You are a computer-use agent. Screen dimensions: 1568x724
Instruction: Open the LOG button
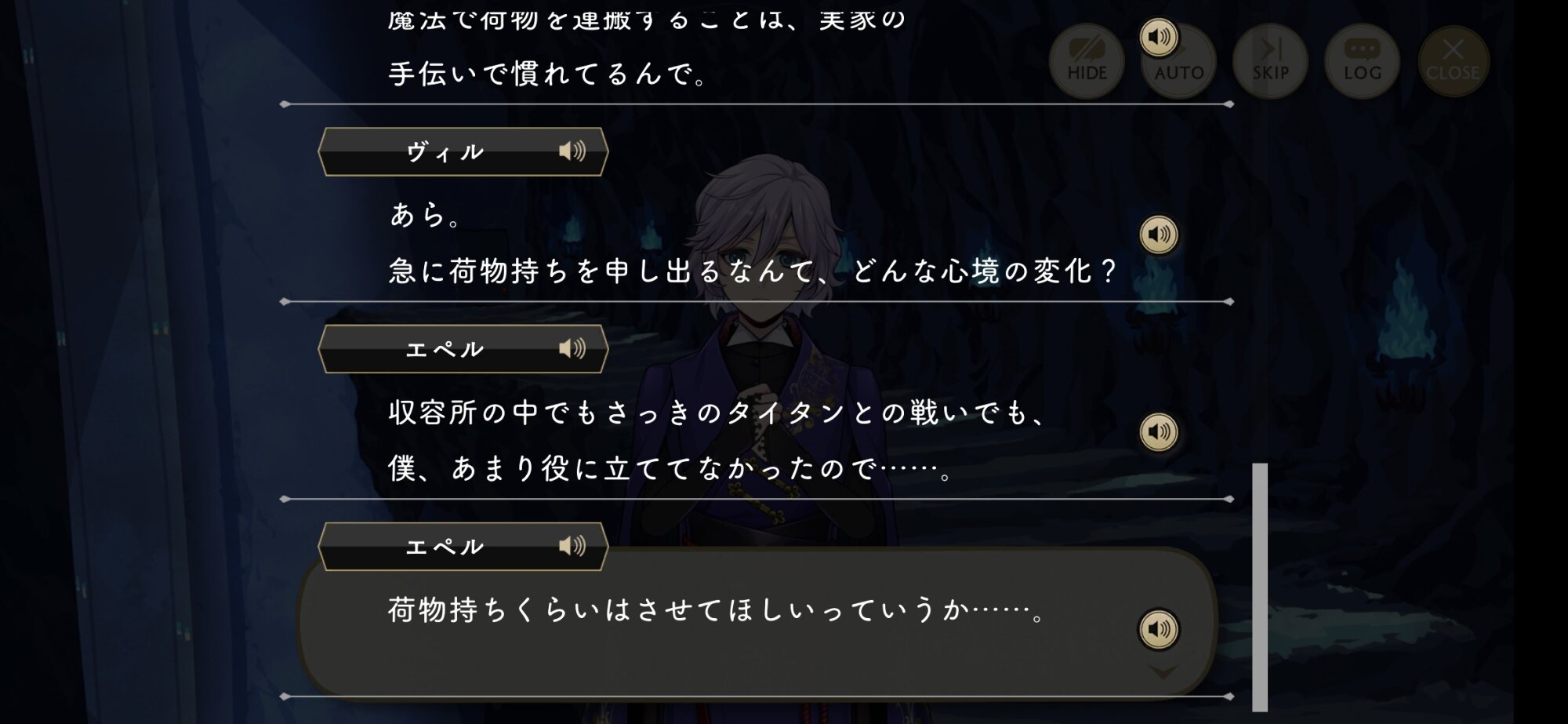pos(1362,61)
